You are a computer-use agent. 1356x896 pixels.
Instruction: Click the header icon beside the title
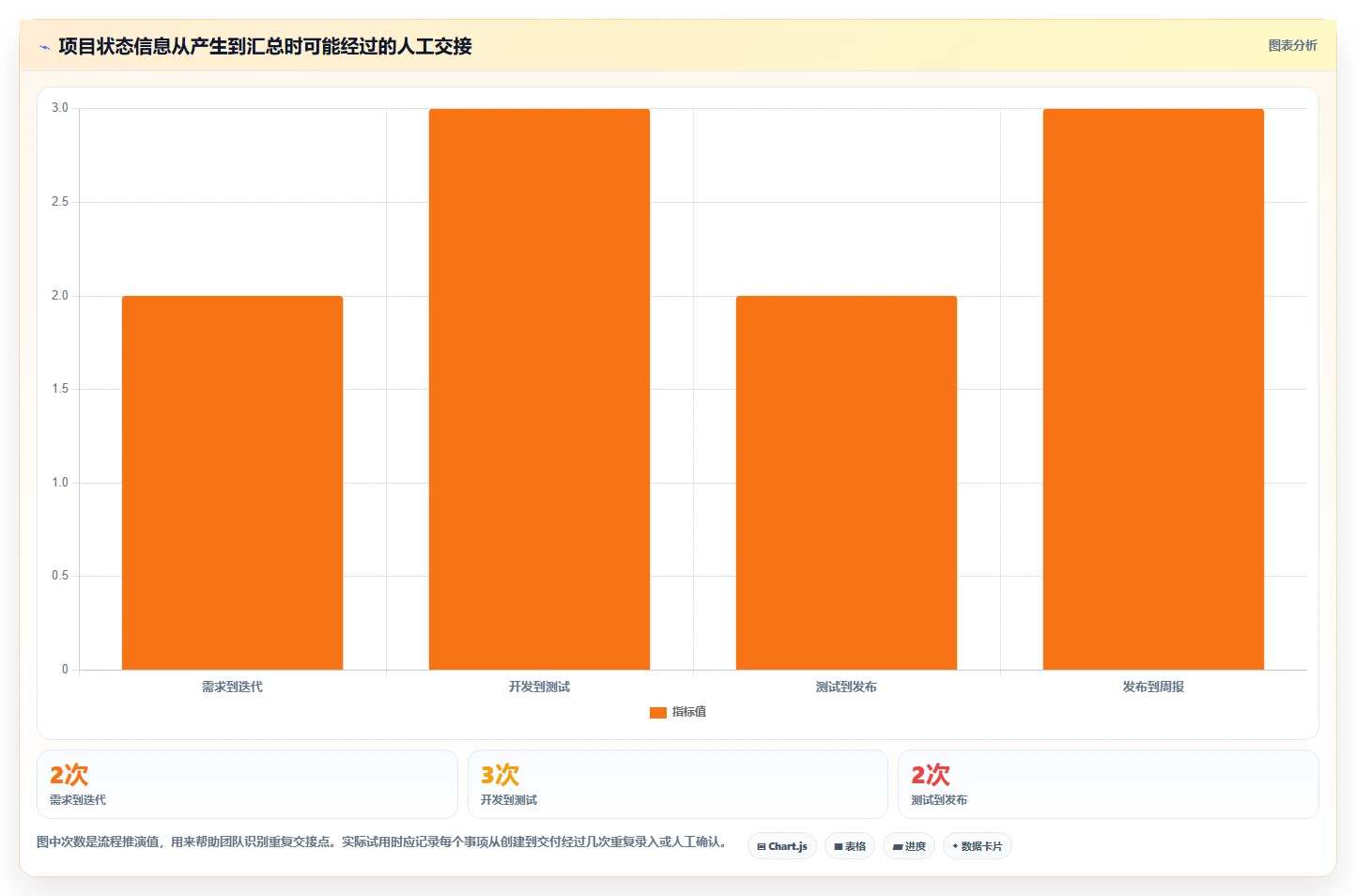pos(44,47)
